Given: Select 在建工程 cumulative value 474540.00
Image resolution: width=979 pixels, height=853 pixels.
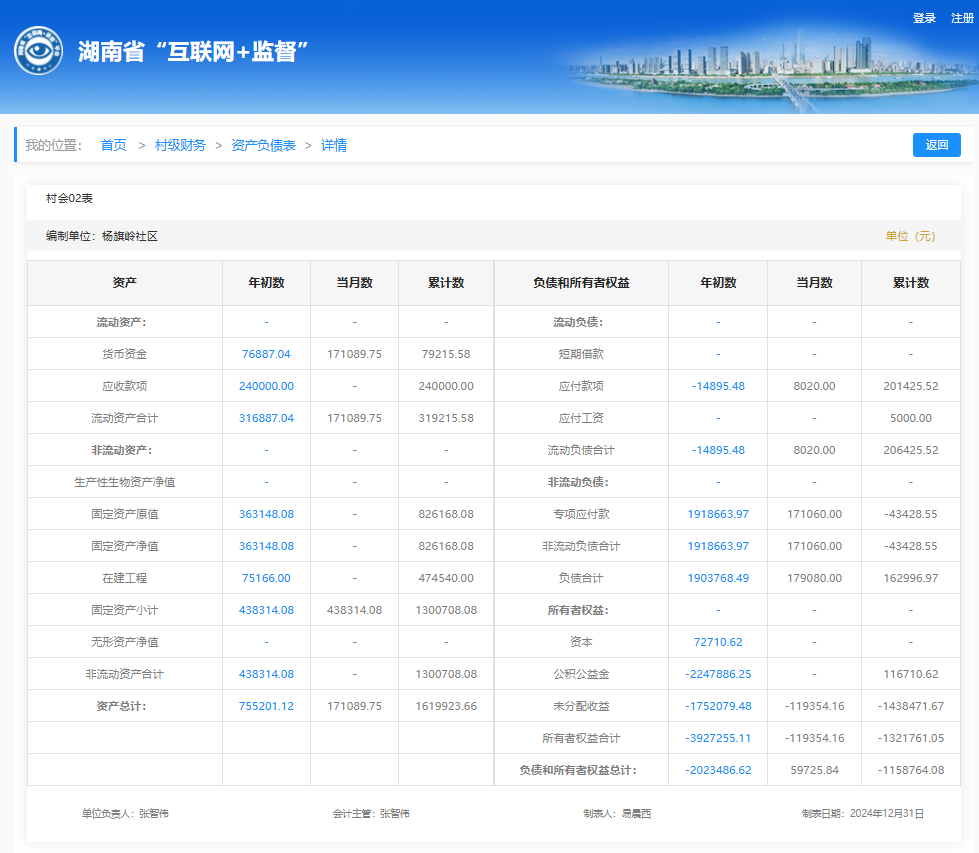Looking at the screenshot, I should click(x=446, y=578).
